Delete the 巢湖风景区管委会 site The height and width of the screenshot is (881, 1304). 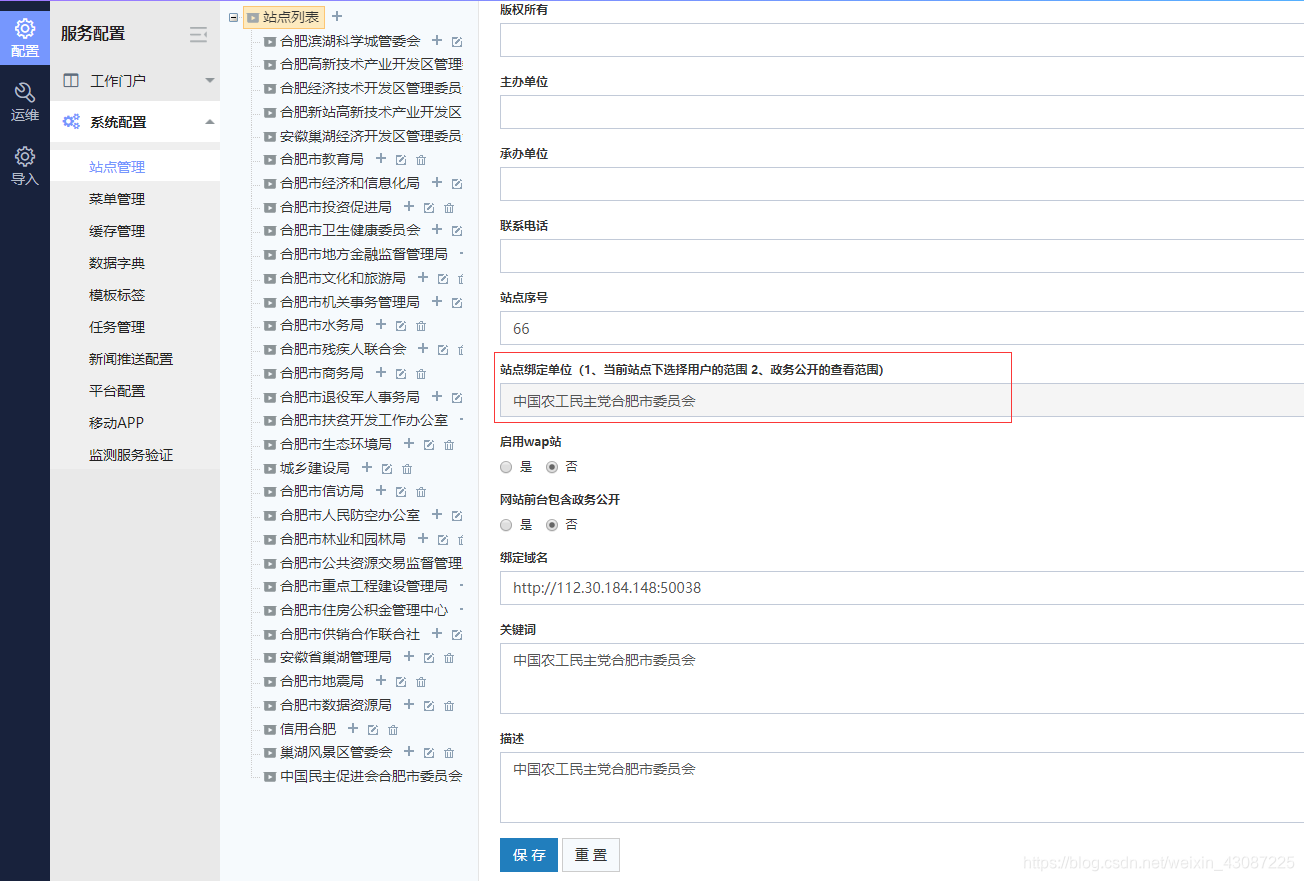click(449, 753)
